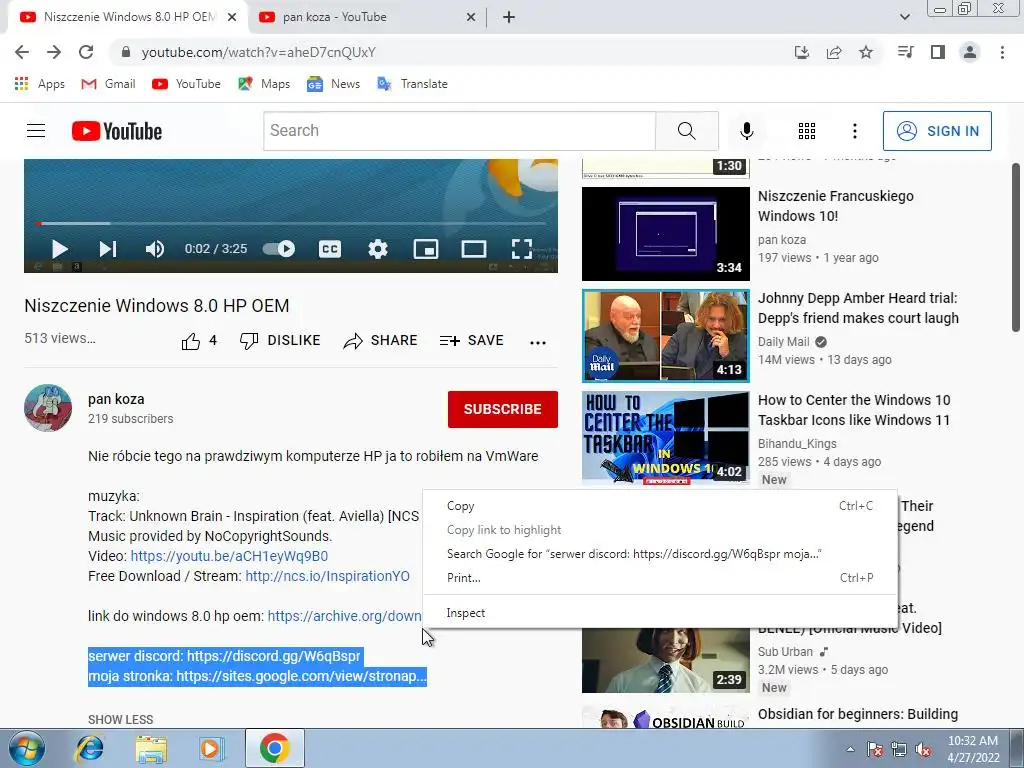Toggle the Chrome side panel

point(938,52)
